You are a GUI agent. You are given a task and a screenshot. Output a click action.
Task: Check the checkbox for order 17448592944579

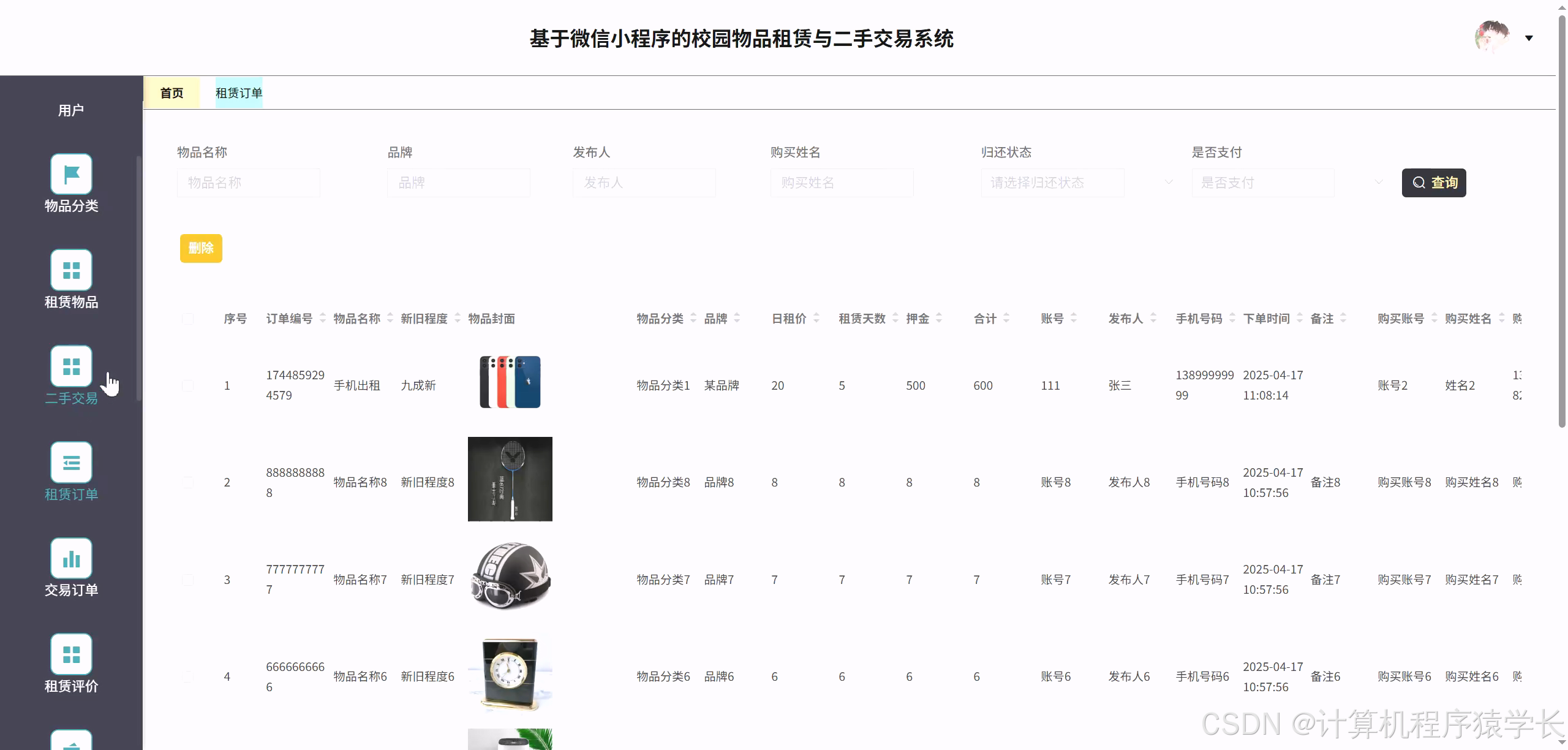[187, 385]
